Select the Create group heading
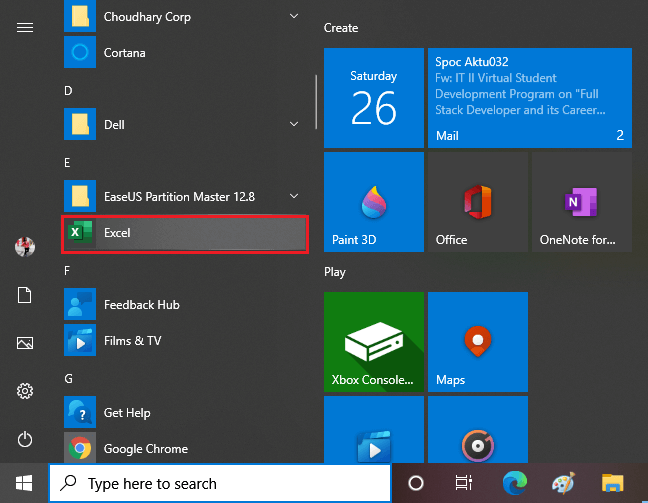This screenshot has width=648, height=503. coord(341,28)
